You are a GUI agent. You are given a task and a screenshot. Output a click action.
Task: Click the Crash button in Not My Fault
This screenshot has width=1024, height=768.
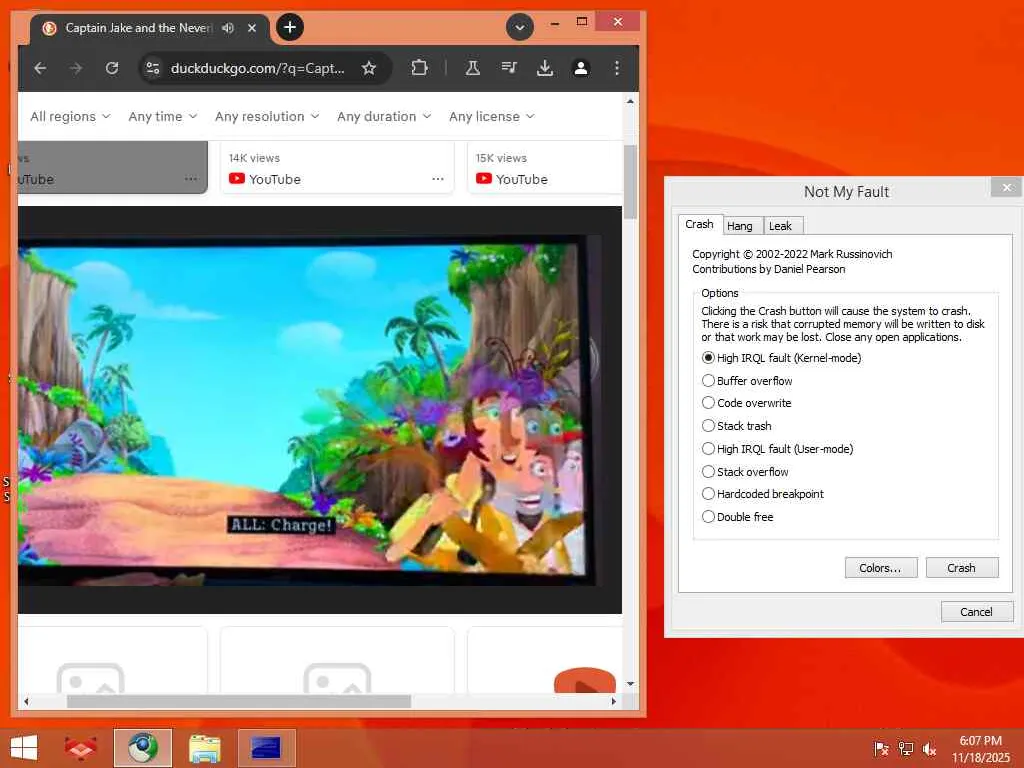pos(961,568)
